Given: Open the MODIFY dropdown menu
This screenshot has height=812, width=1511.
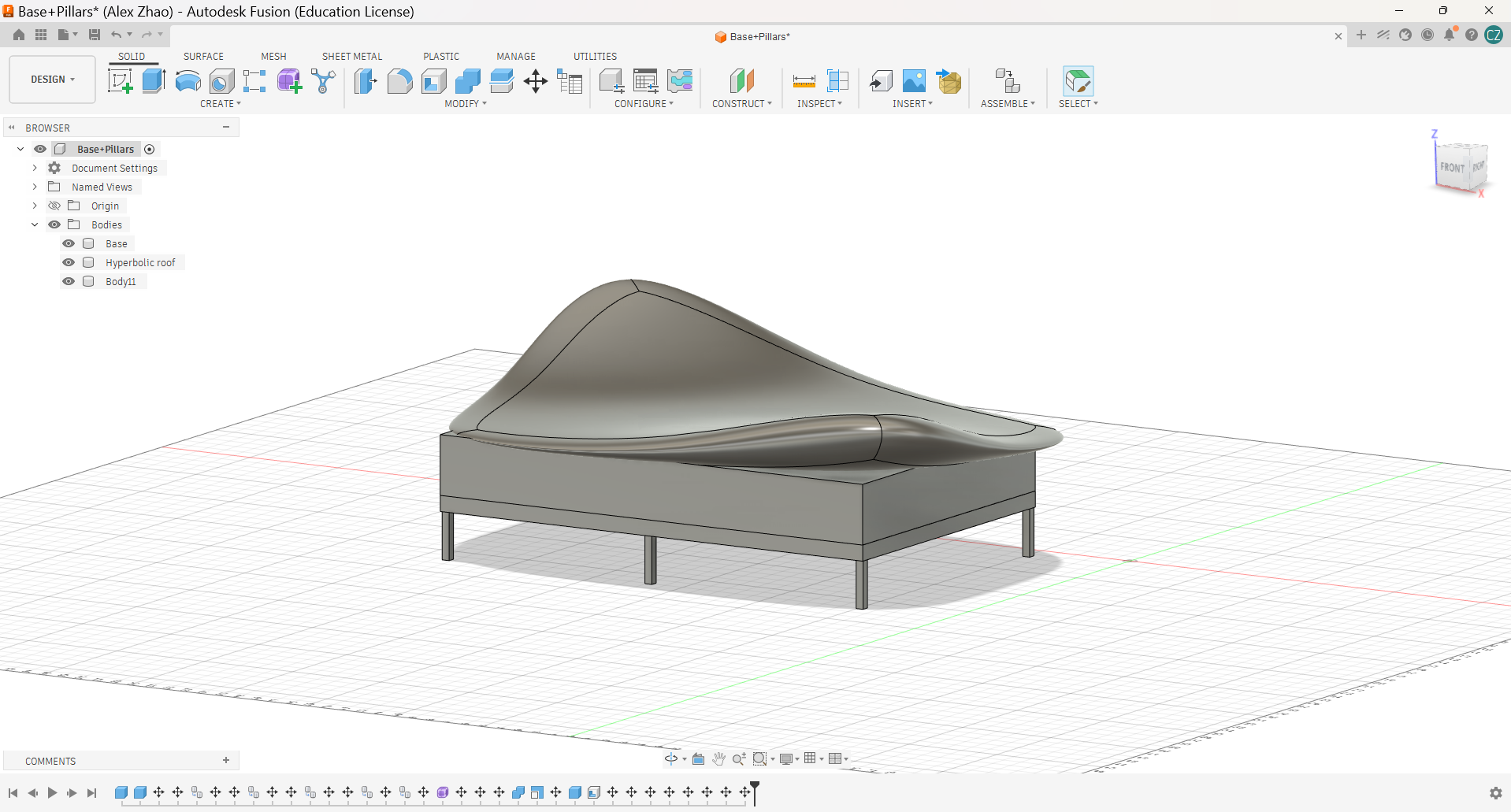Looking at the screenshot, I should pos(466,104).
